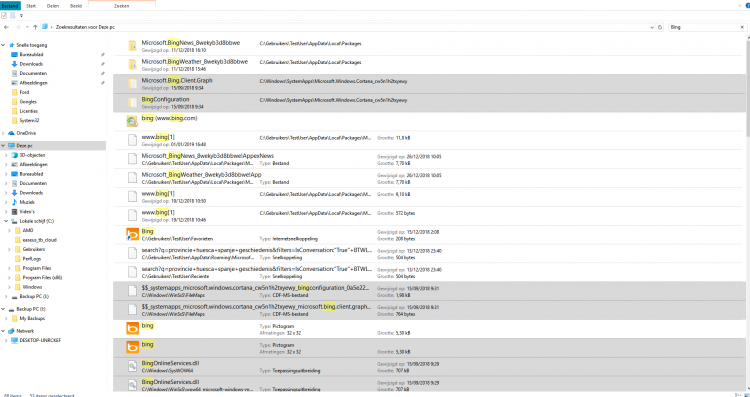Click the up-one-level arrow icon
750x397 pixels.
point(35,27)
